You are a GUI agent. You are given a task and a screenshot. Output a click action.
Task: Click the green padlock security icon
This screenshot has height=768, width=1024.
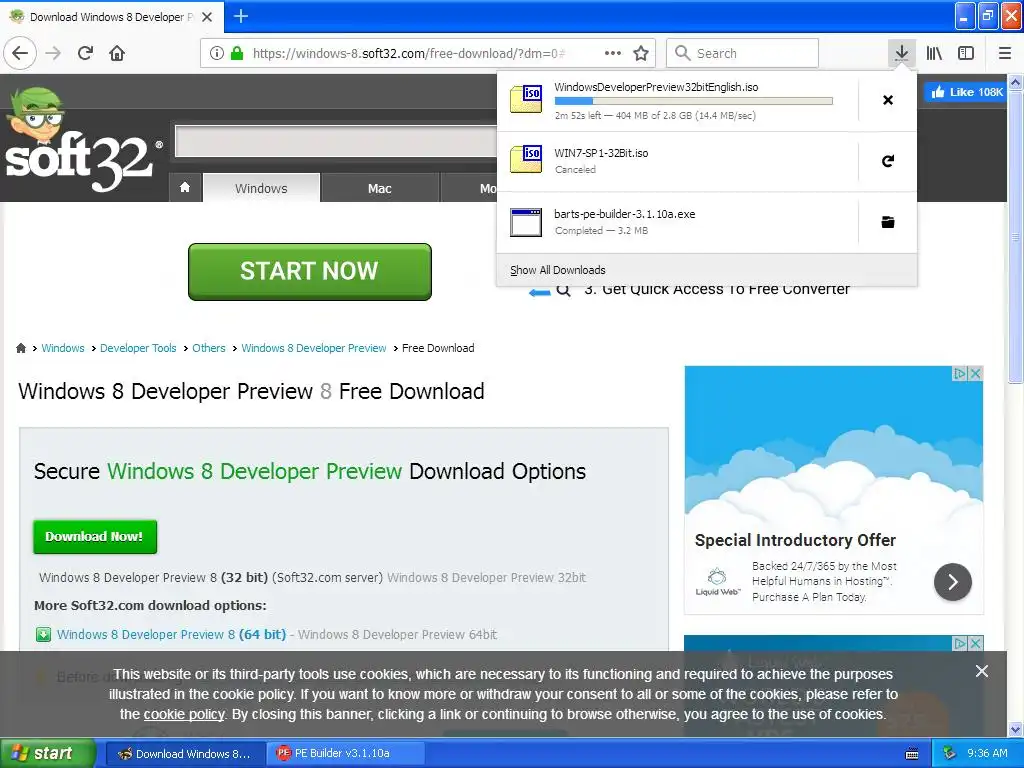point(237,53)
